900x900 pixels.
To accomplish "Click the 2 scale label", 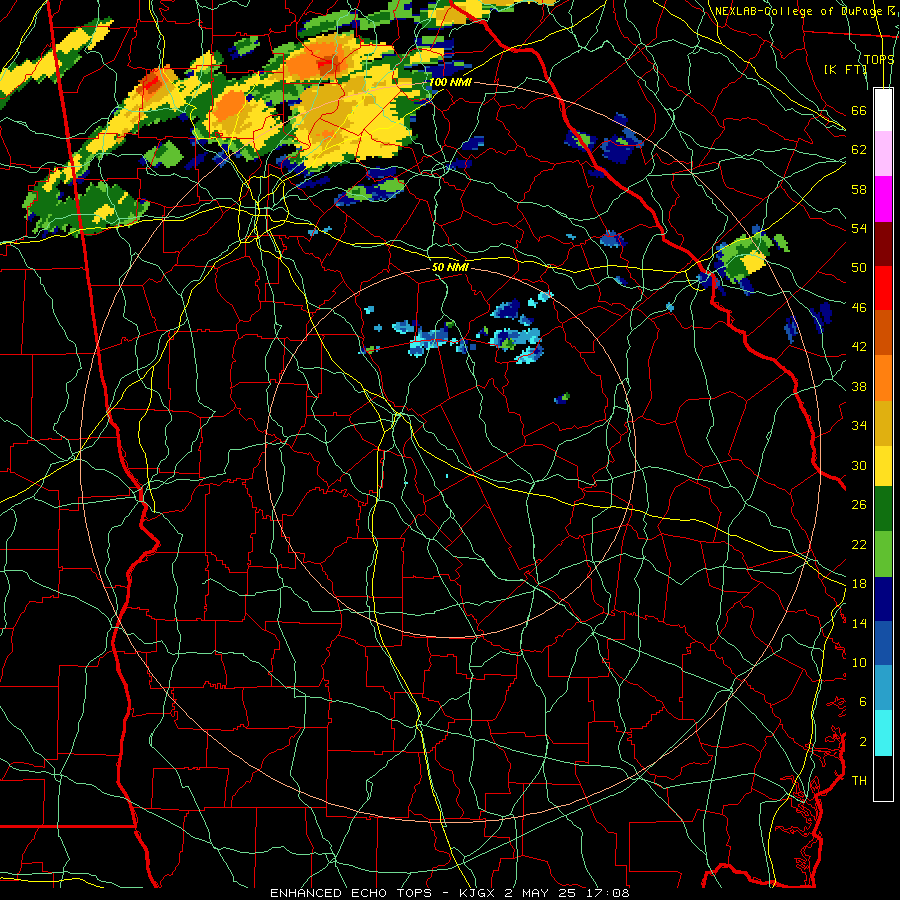I will pos(863,742).
